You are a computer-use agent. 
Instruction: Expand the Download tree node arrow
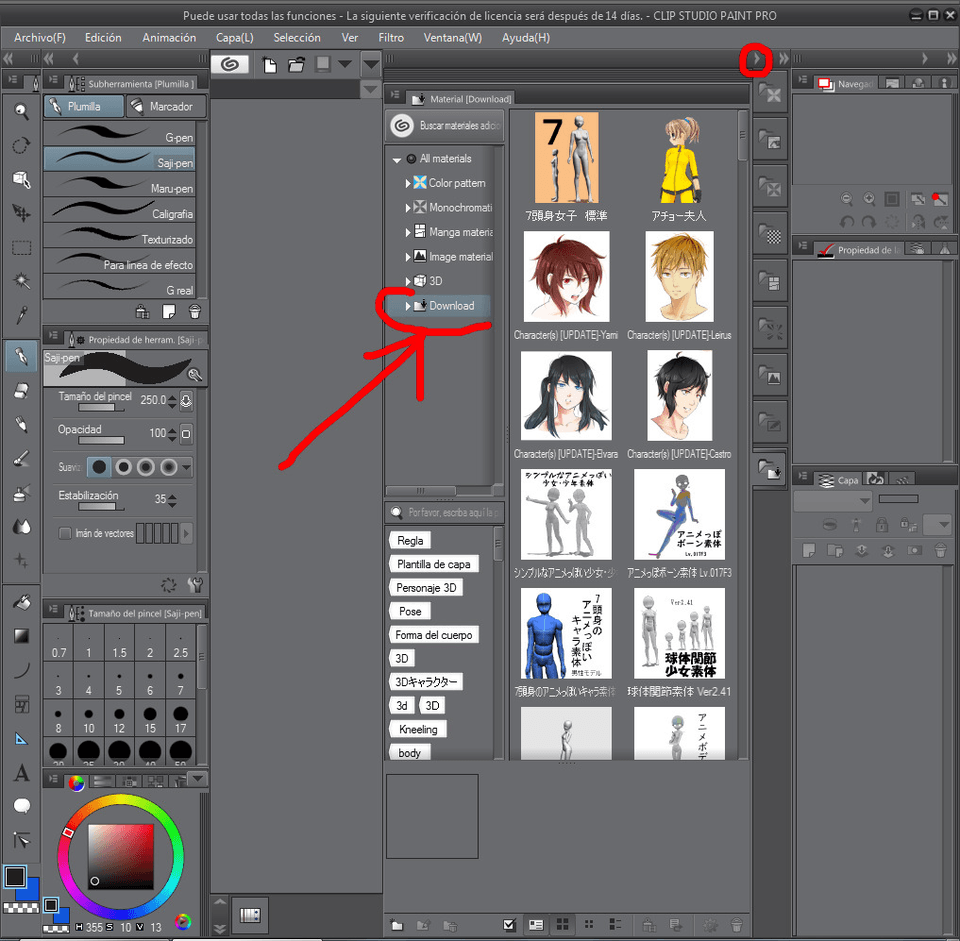(408, 306)
